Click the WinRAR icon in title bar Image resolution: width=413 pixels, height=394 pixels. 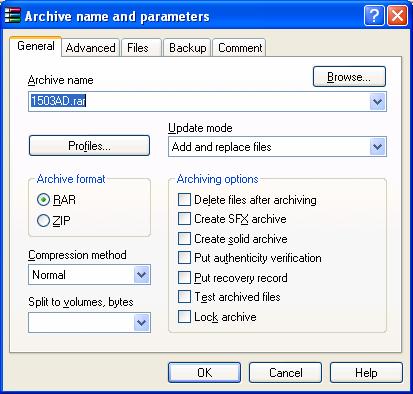coord(13,15)
